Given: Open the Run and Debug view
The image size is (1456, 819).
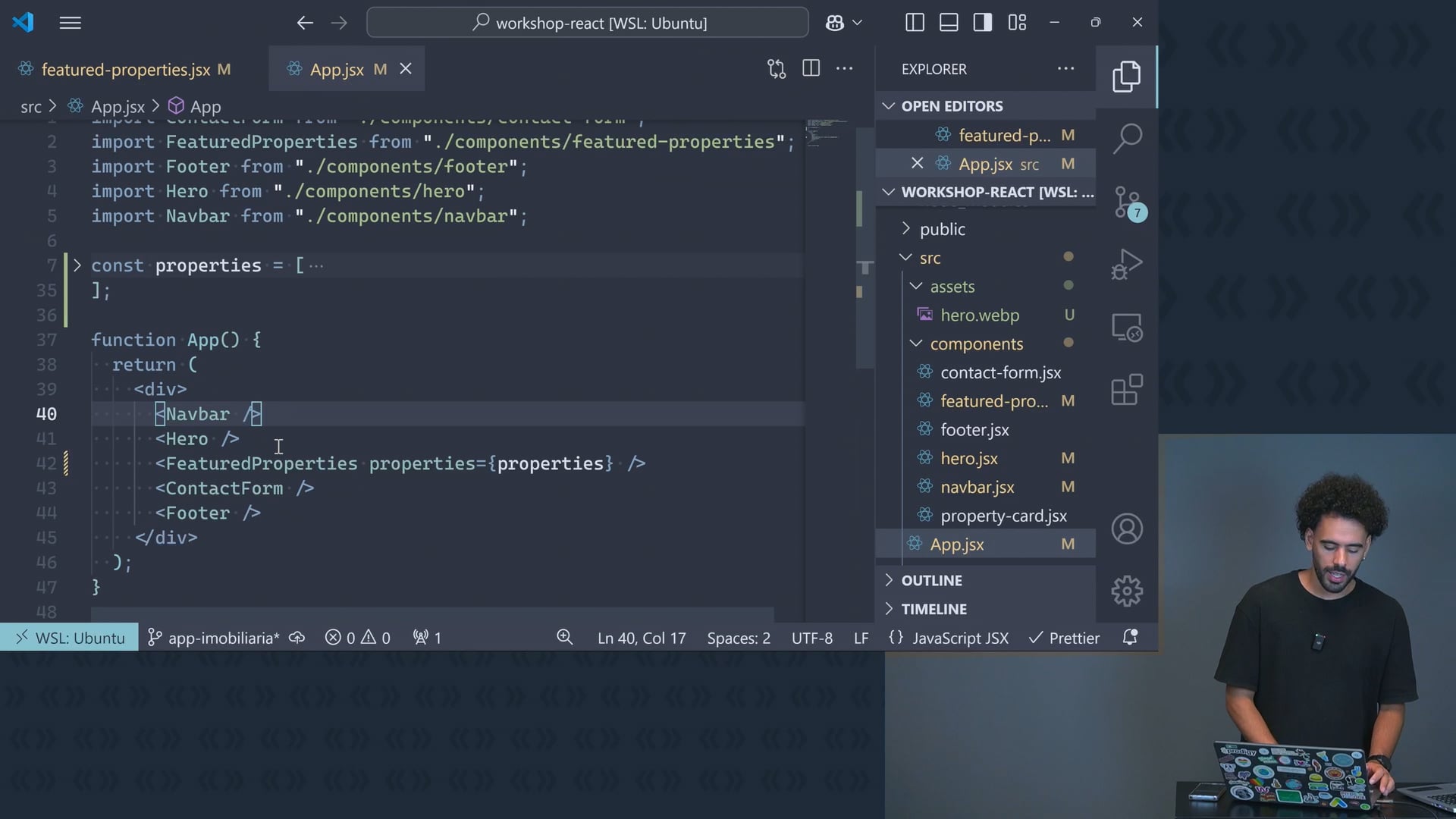Looking at the screenshot, I should [1127, 265].
